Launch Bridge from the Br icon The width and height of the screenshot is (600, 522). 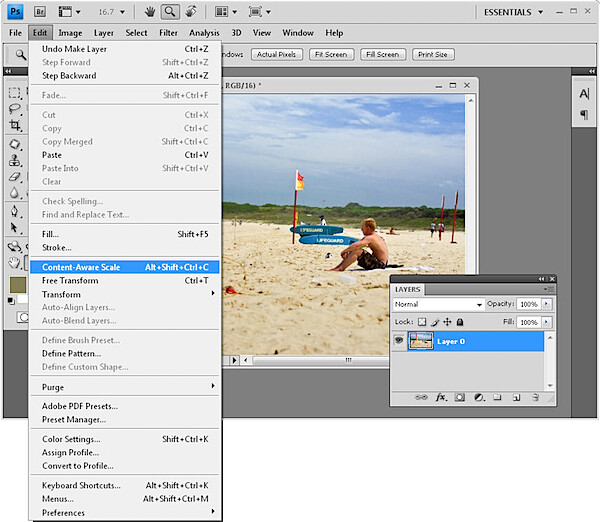(40, 12)
